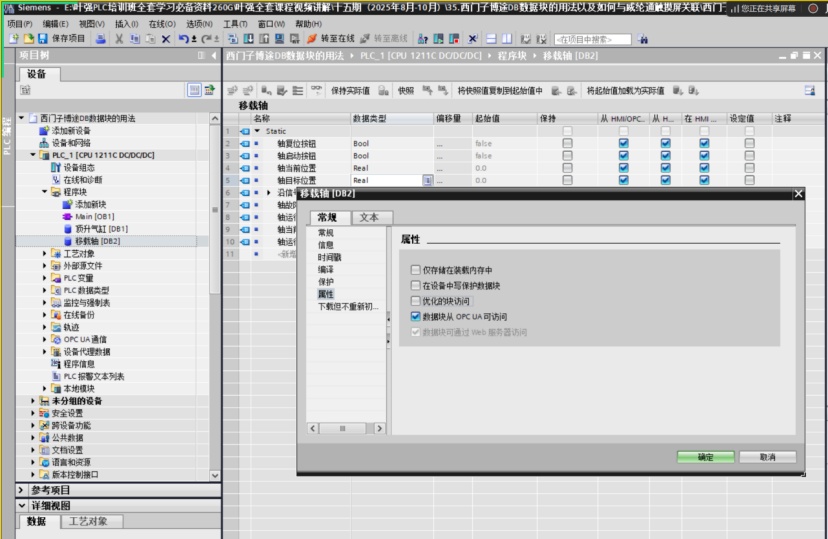
Task: Click the Save project disk icon
Action: (x=43, y=39)
